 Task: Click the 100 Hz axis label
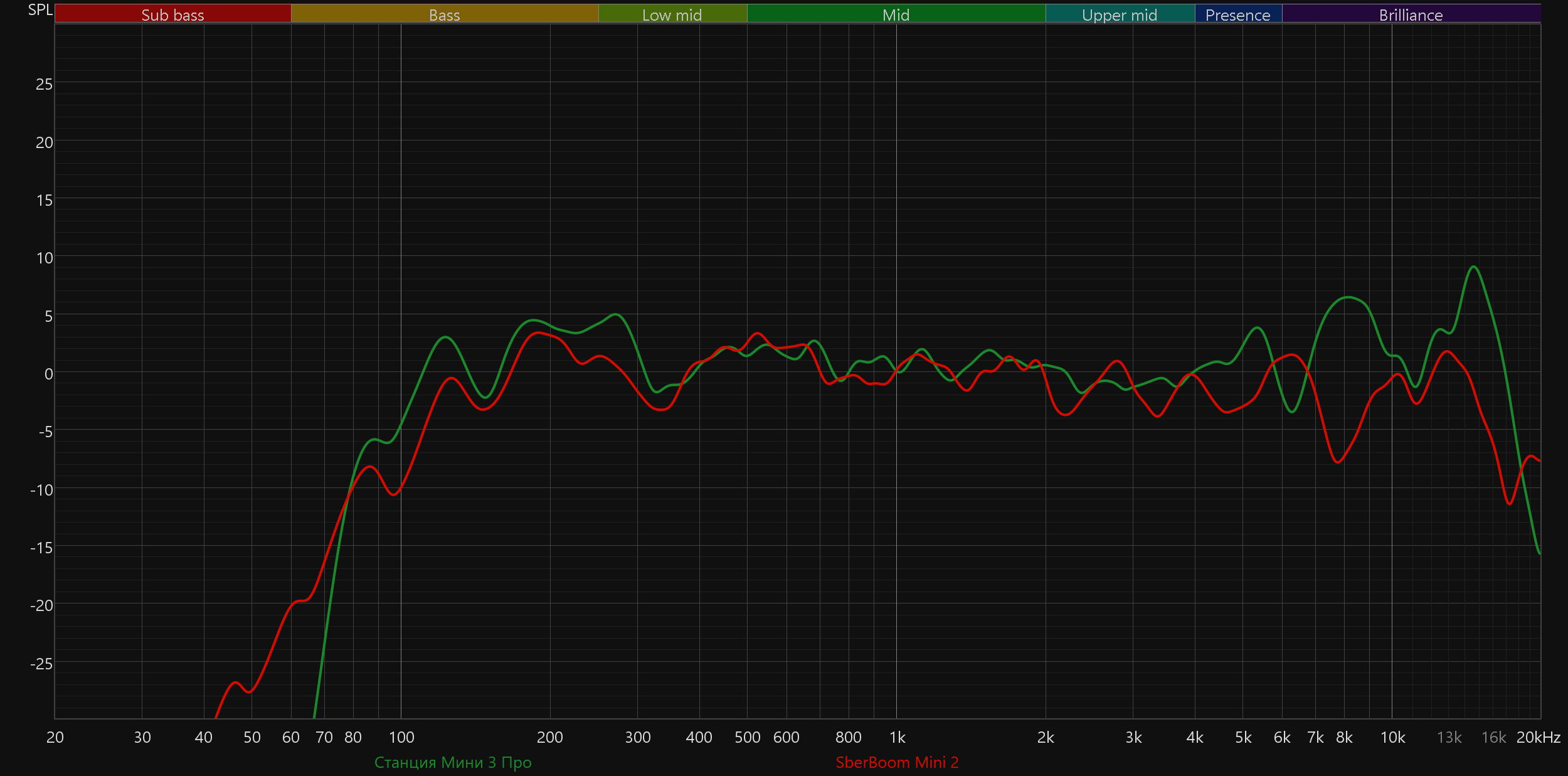coord(401,737)
